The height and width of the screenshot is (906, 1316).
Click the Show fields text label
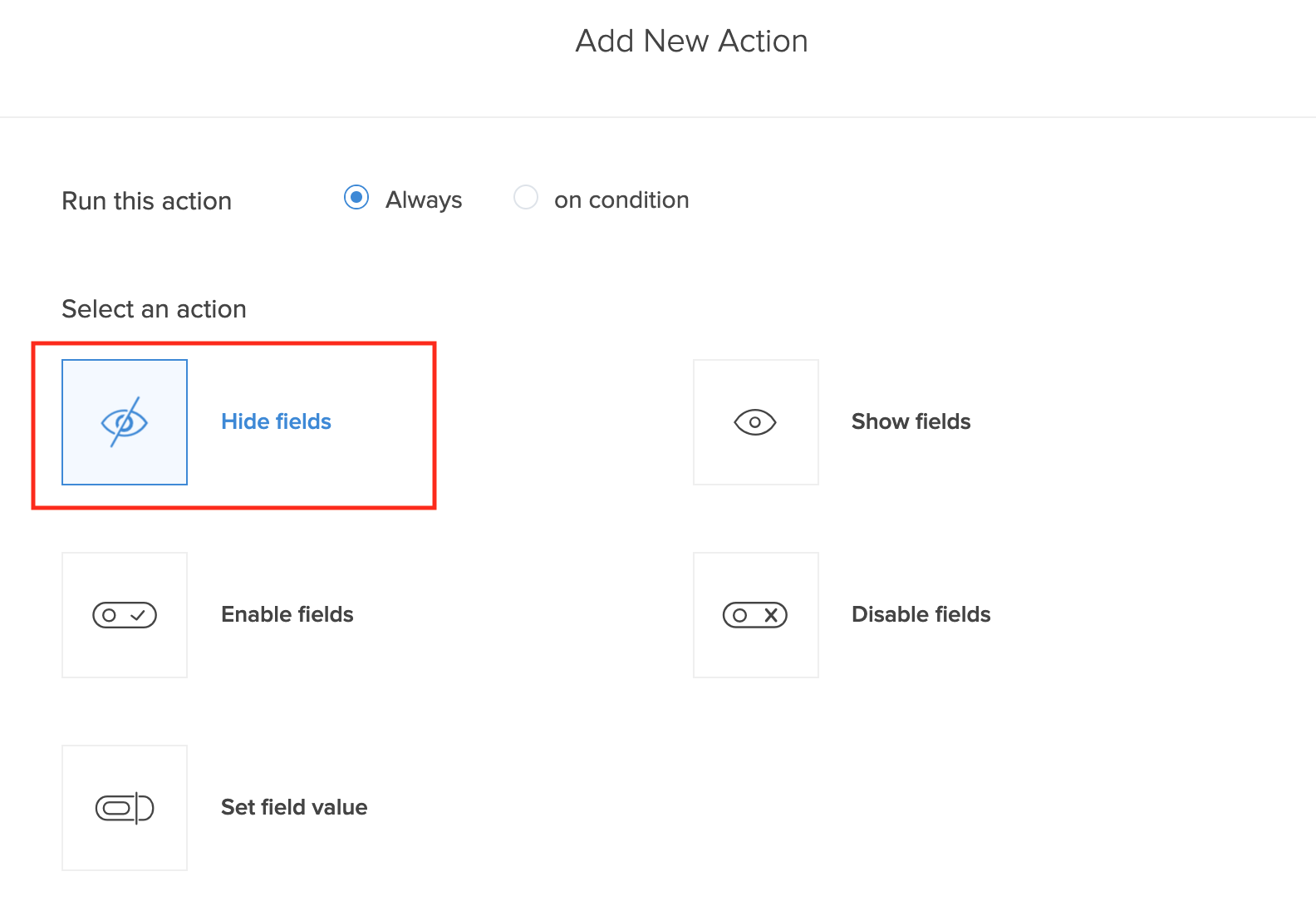point(911,421)
